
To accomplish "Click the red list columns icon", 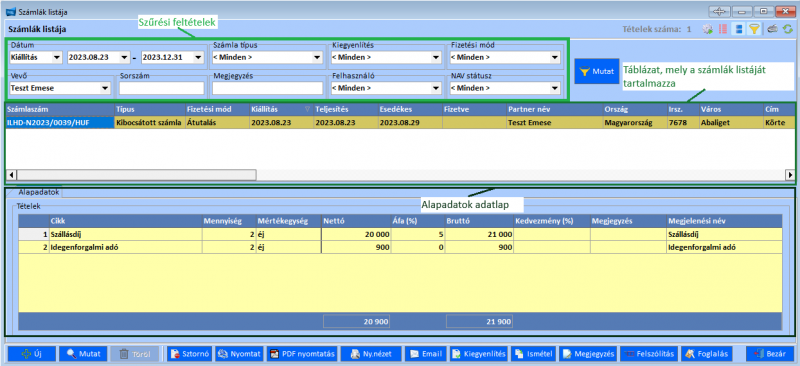I will tap(722, 30).
